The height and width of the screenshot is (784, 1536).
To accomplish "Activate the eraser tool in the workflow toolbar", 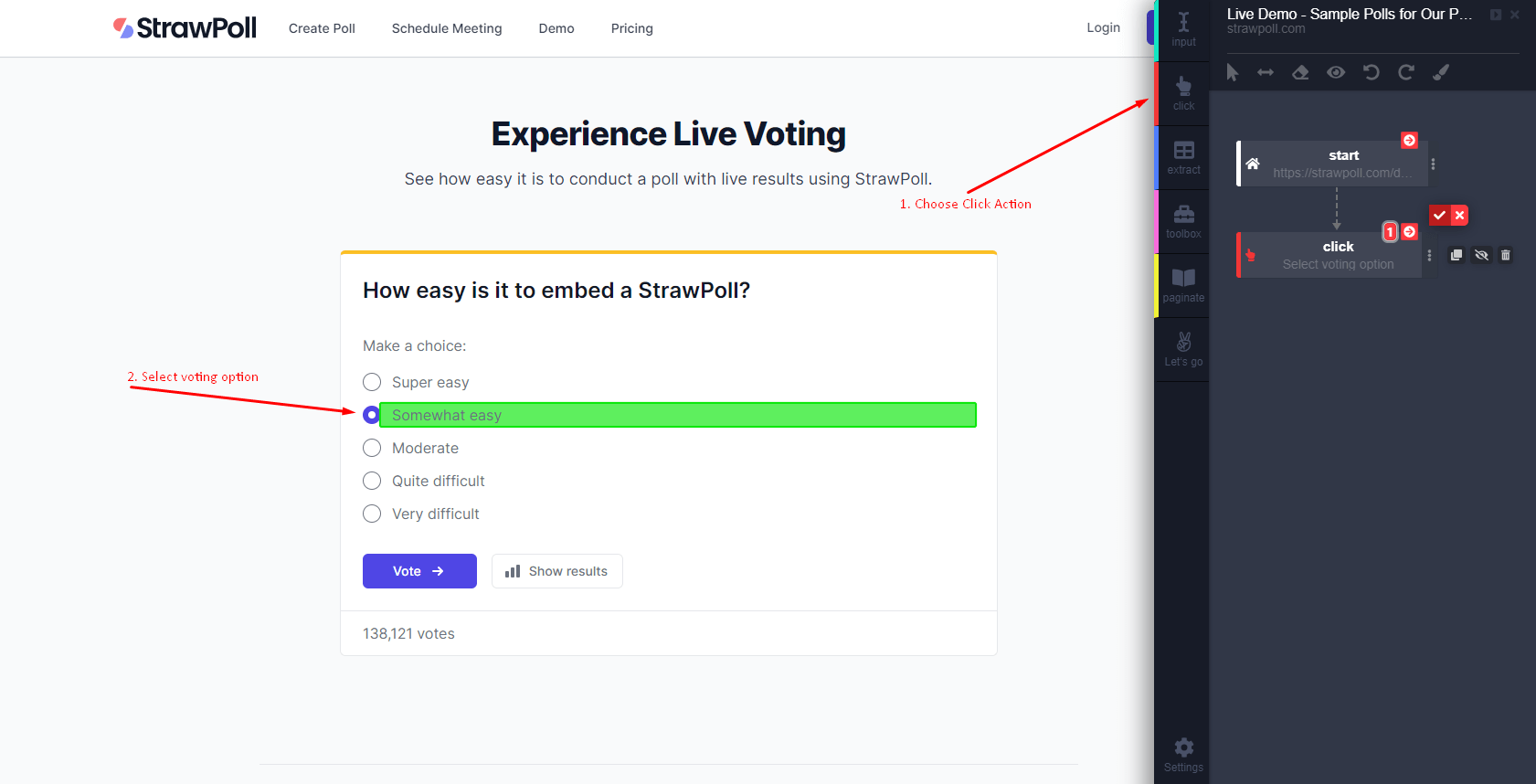I will [1300, 72].
